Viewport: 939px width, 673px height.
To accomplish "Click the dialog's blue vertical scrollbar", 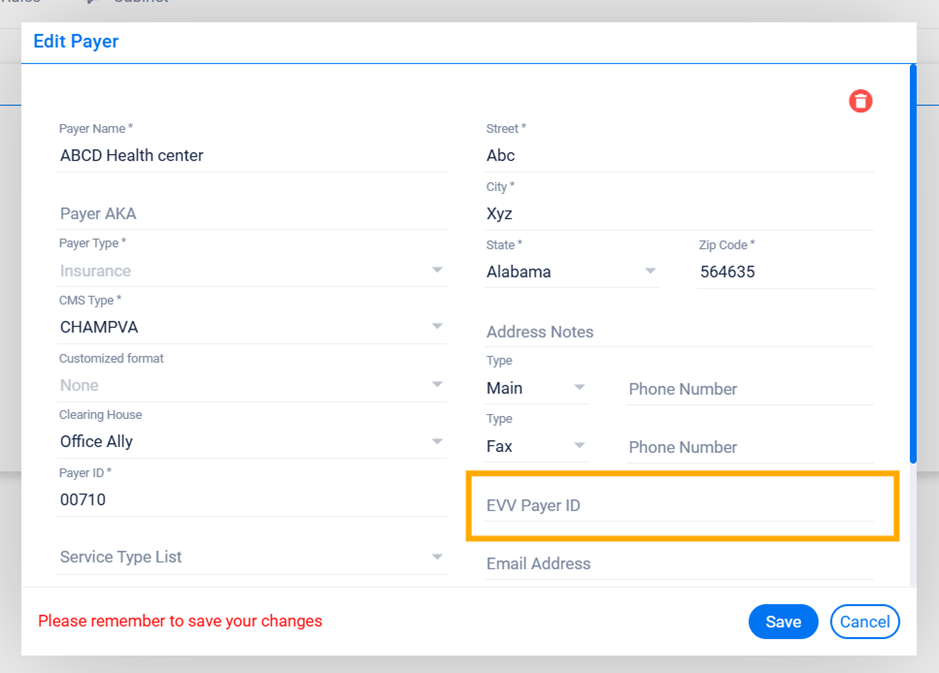I will pyautogui.click(x=912, y=260).
